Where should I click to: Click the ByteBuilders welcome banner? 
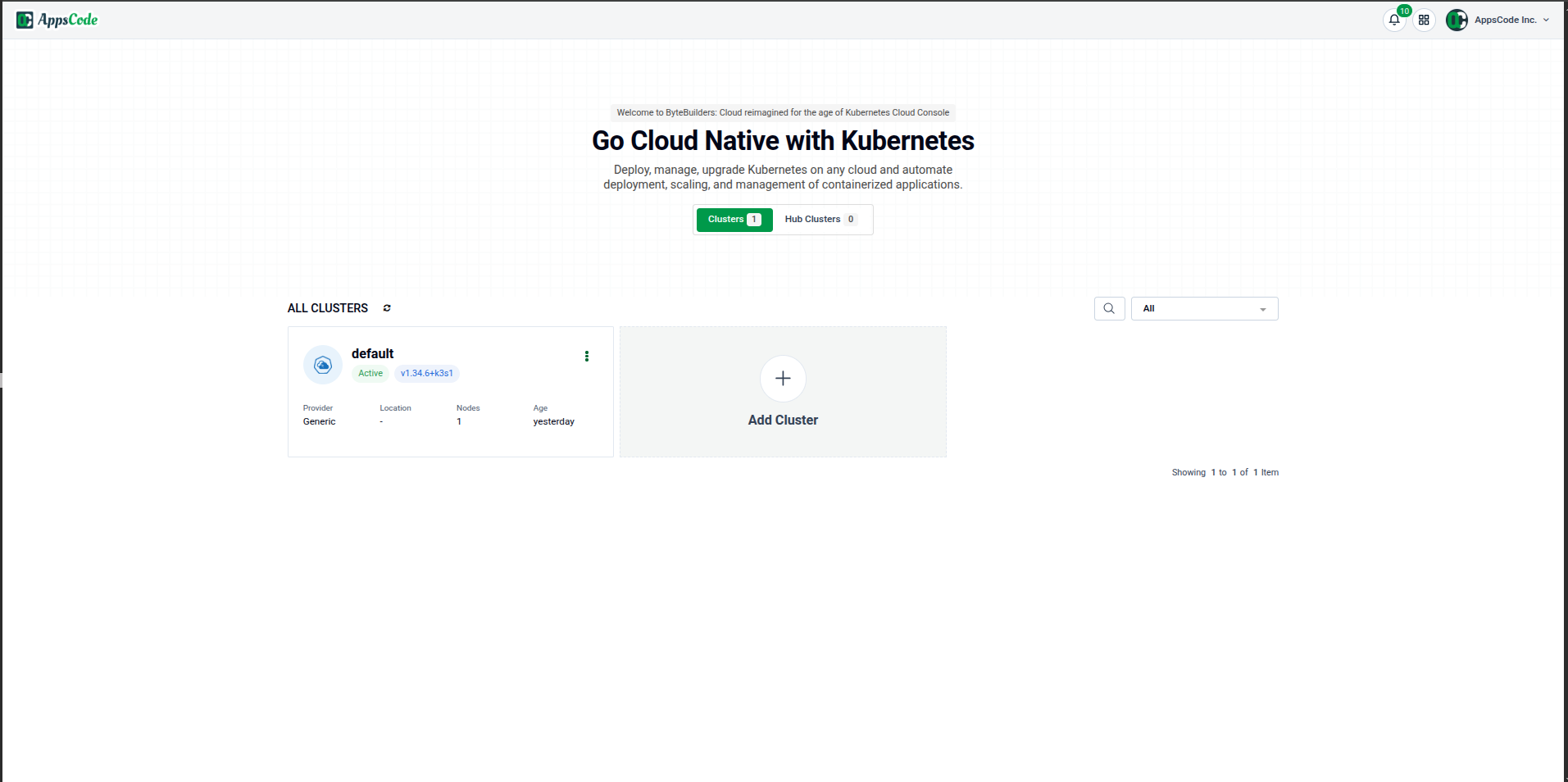(x=782, y=112)
